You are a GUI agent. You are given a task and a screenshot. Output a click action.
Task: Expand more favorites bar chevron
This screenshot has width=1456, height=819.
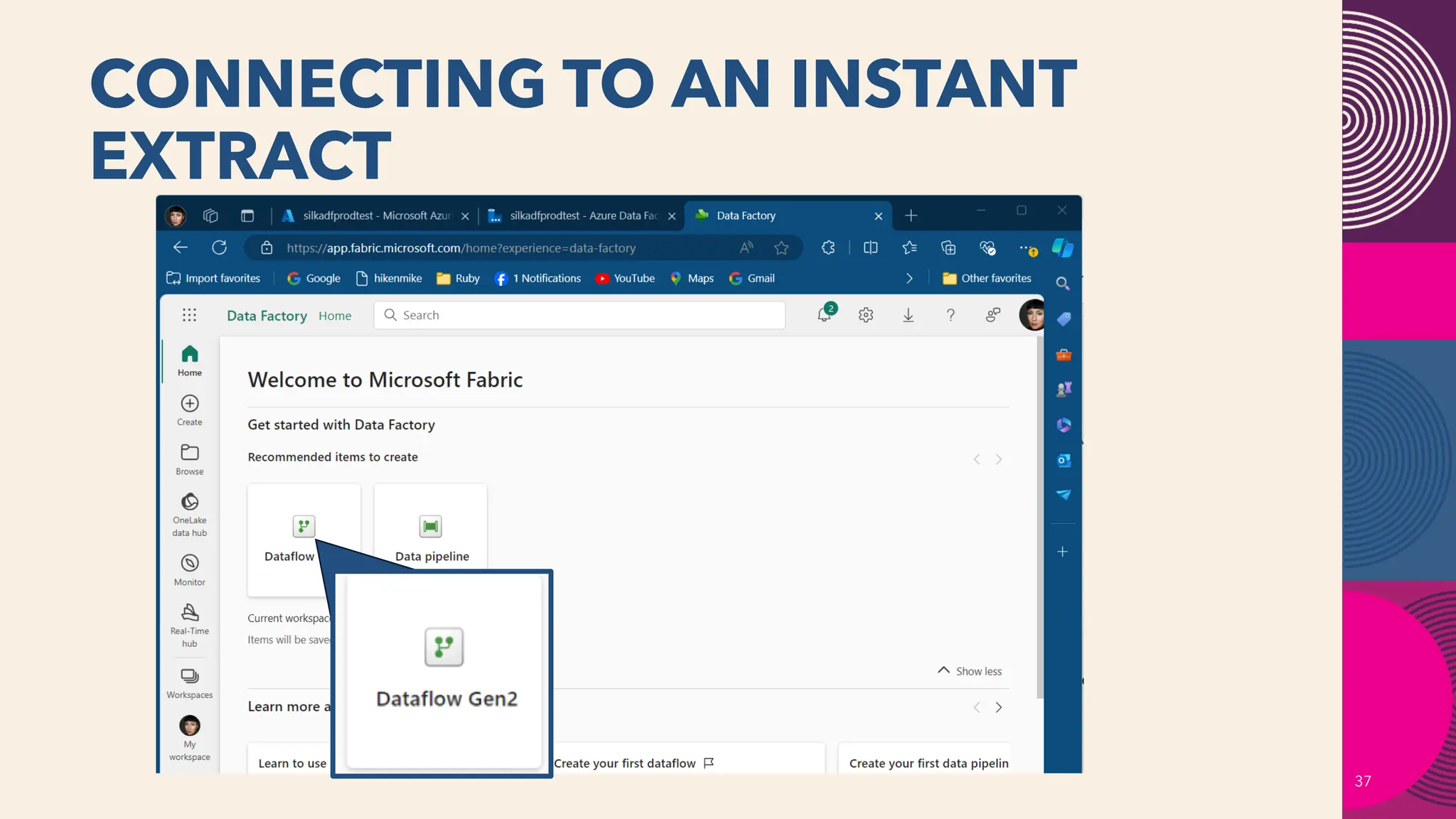pos(909,278)
